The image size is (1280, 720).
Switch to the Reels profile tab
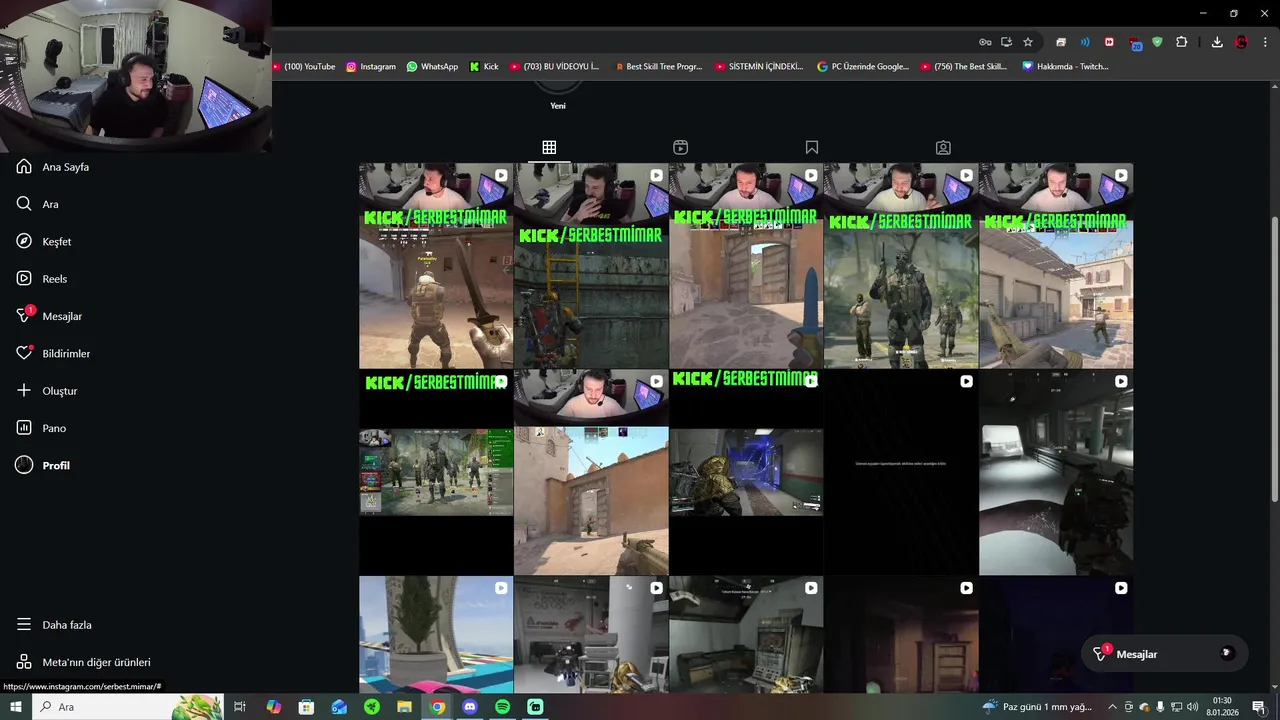click(x=680, y=147)
